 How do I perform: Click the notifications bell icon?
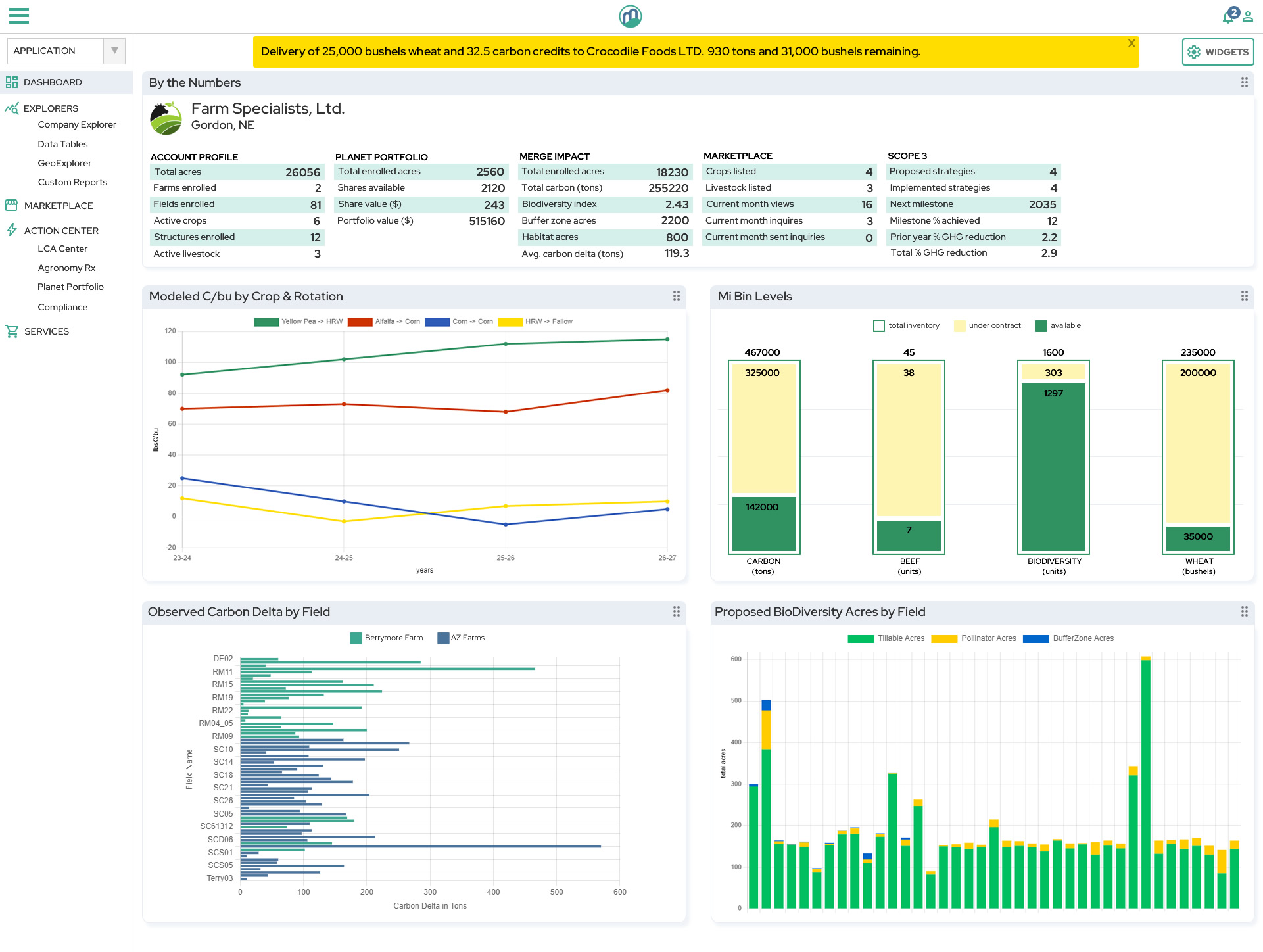pyautogui.click(x=1228, y=16)
